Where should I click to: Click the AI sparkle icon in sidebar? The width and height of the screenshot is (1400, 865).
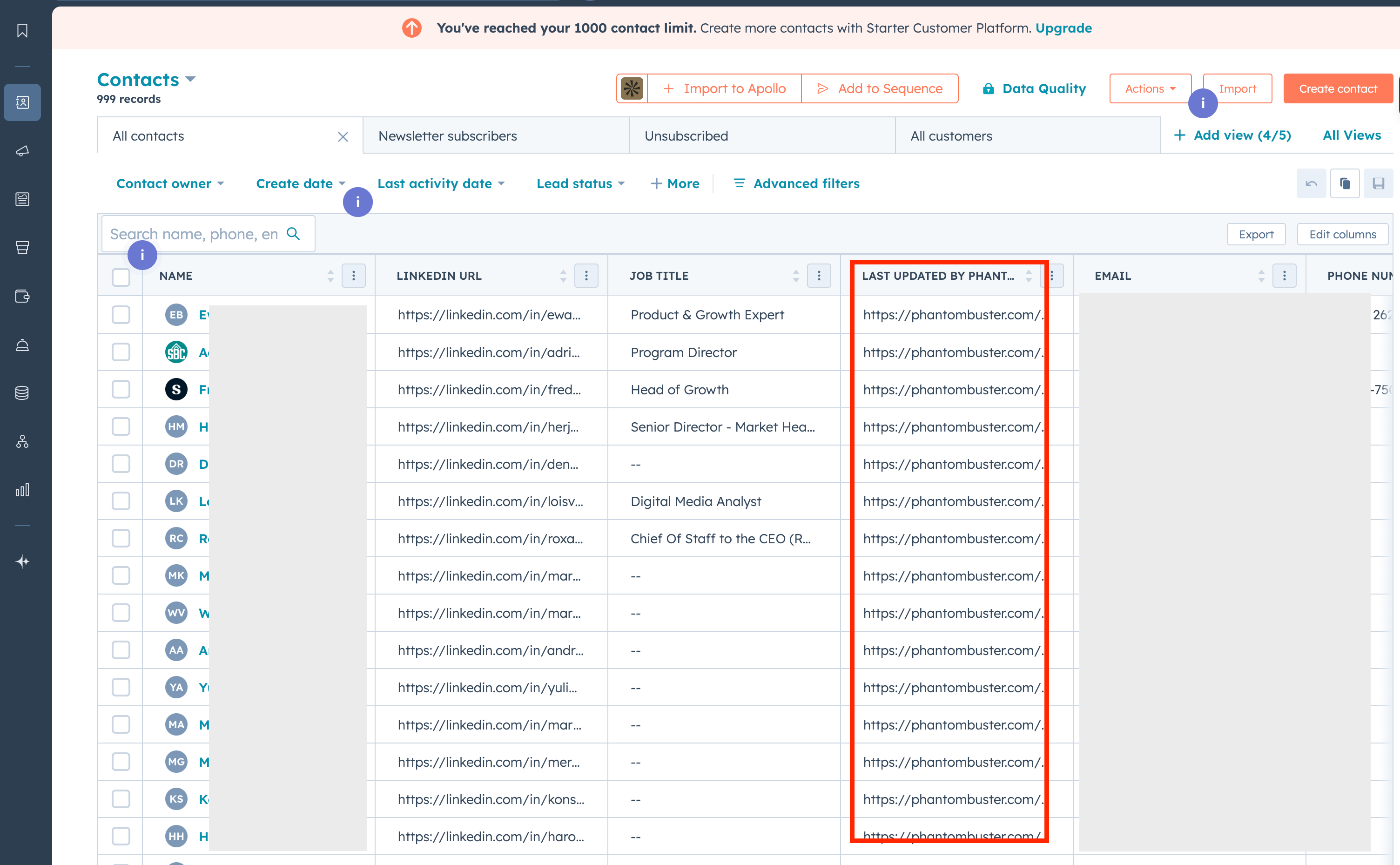tap(22, 562)
